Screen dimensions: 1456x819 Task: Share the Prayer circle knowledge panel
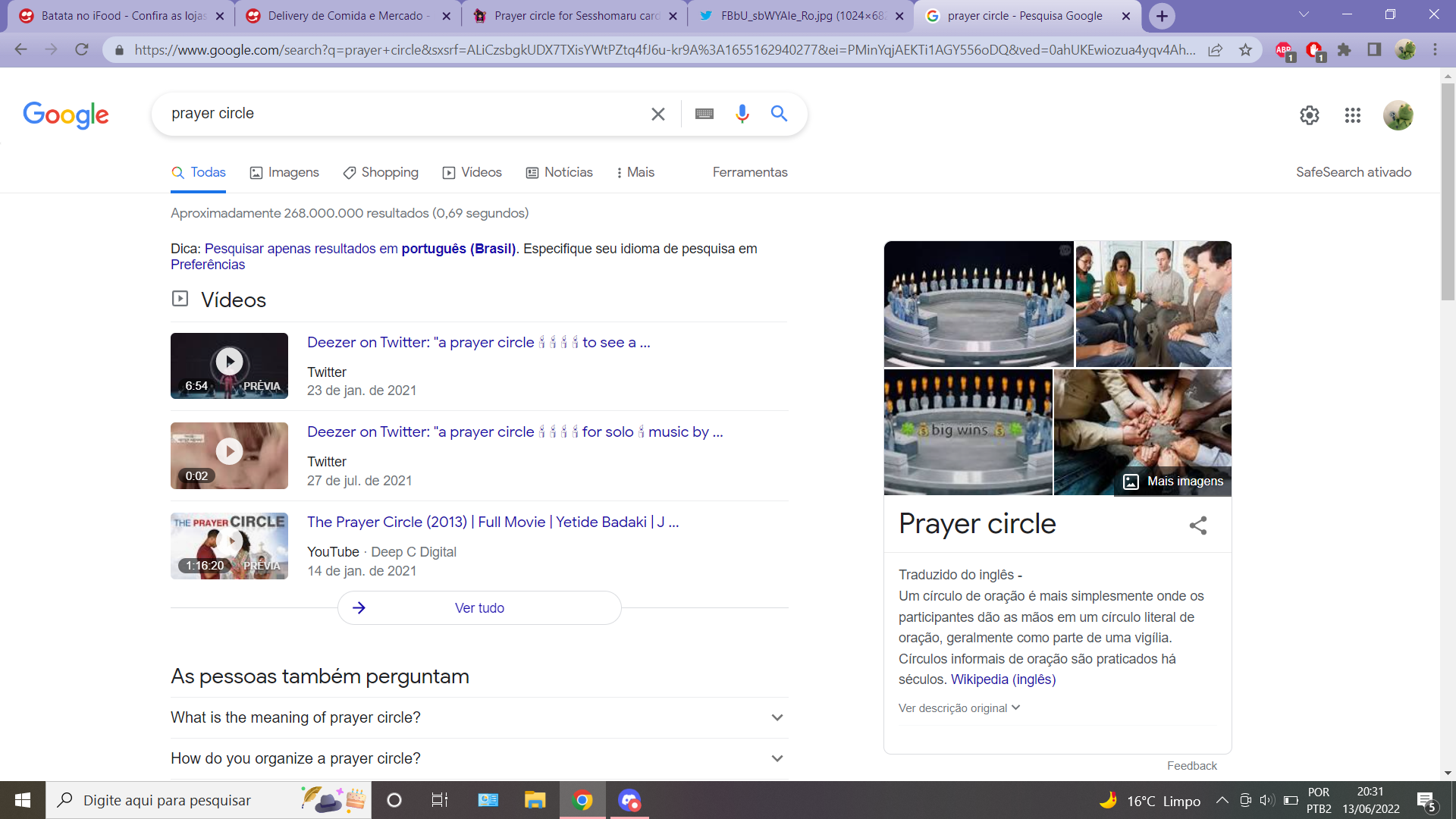pyautogui.click(x=1198, y=526)
